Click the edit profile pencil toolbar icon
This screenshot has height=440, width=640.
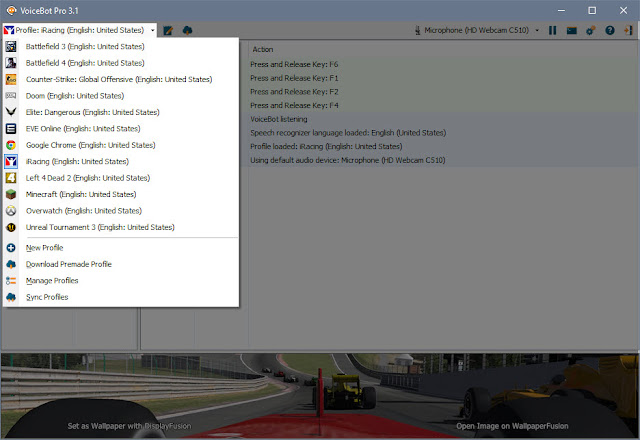click(168, 30)
